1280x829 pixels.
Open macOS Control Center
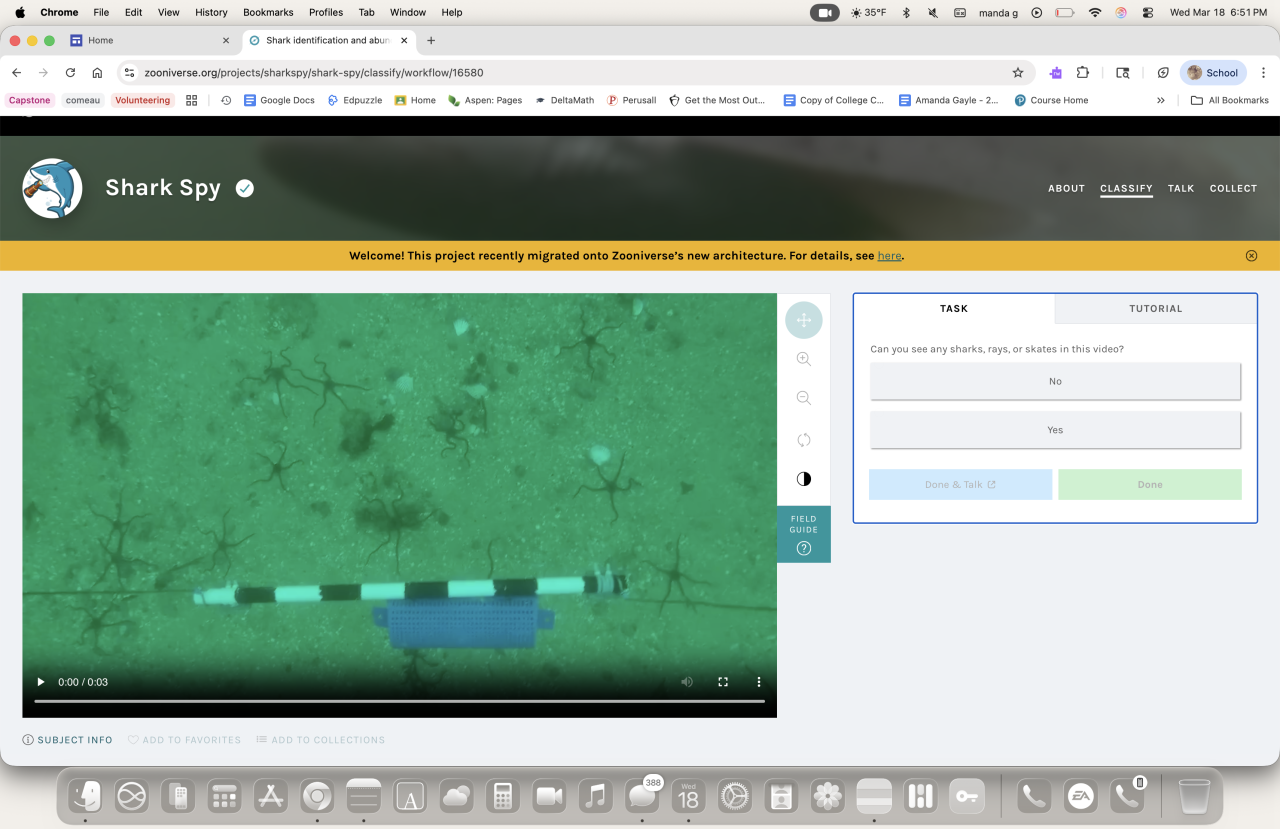coord(1147,12)
